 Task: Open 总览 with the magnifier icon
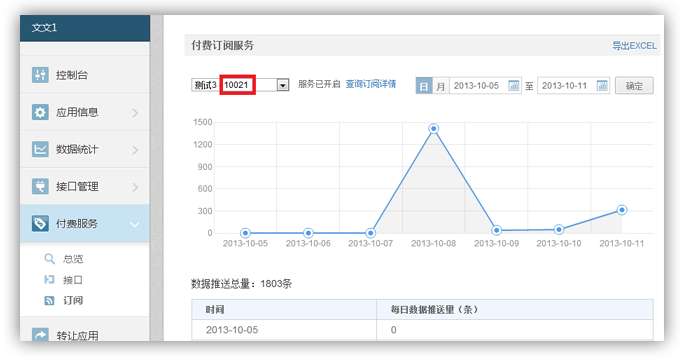click(50, 259)
